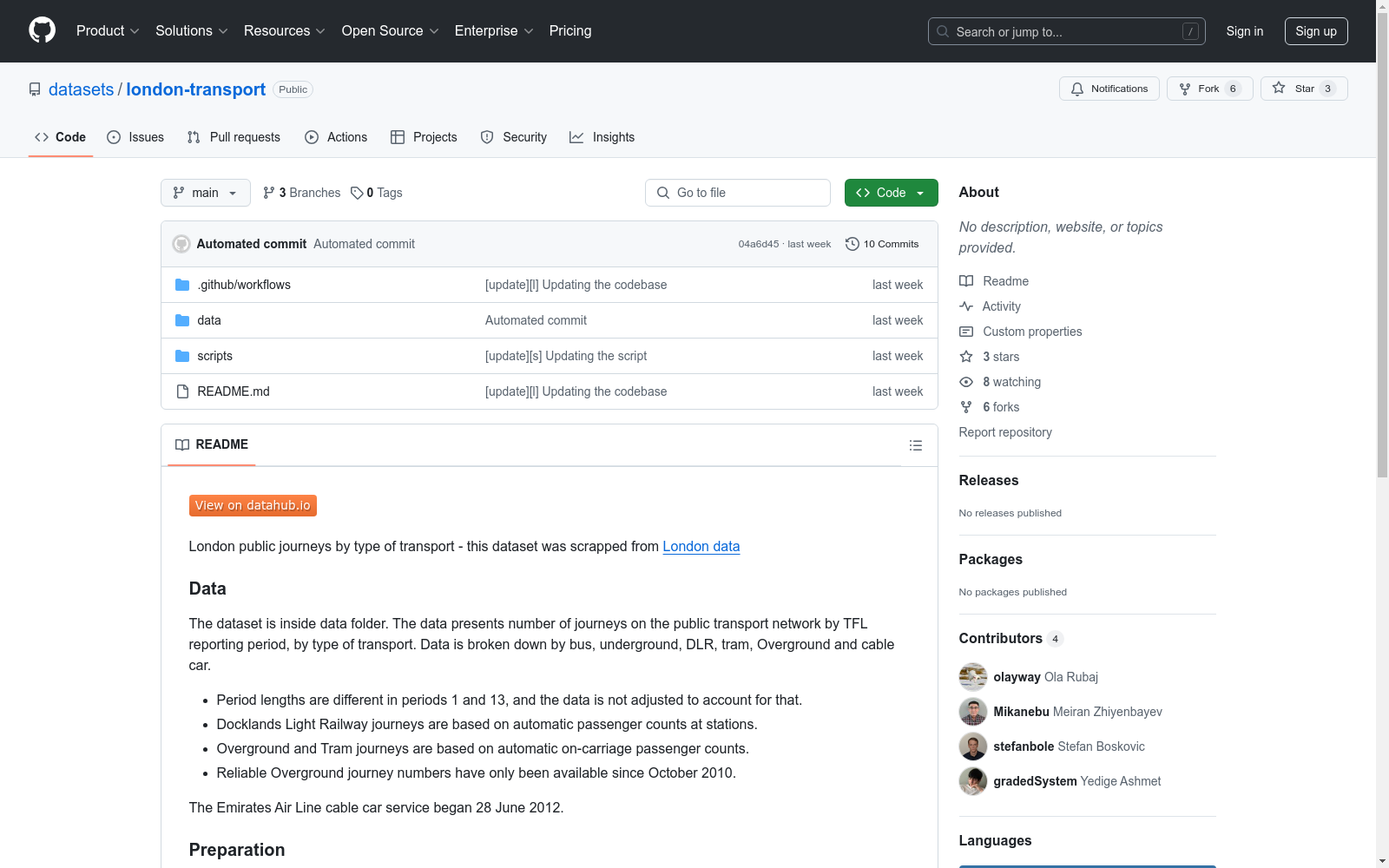Image resolution: width=1389 pixels, height=868 pixels.
Task: Expand the Solutions menu
Action: tap(192, 31)
